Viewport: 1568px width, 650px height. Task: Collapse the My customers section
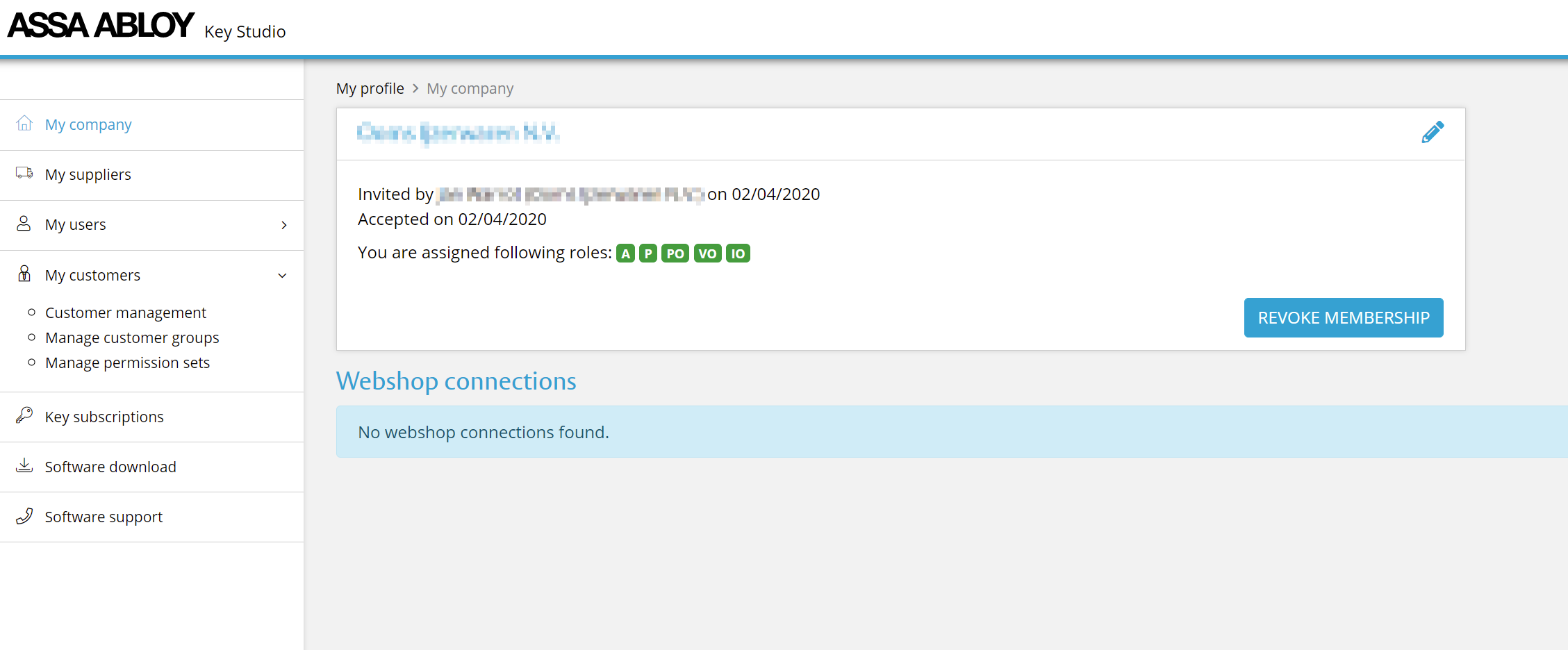282,276
